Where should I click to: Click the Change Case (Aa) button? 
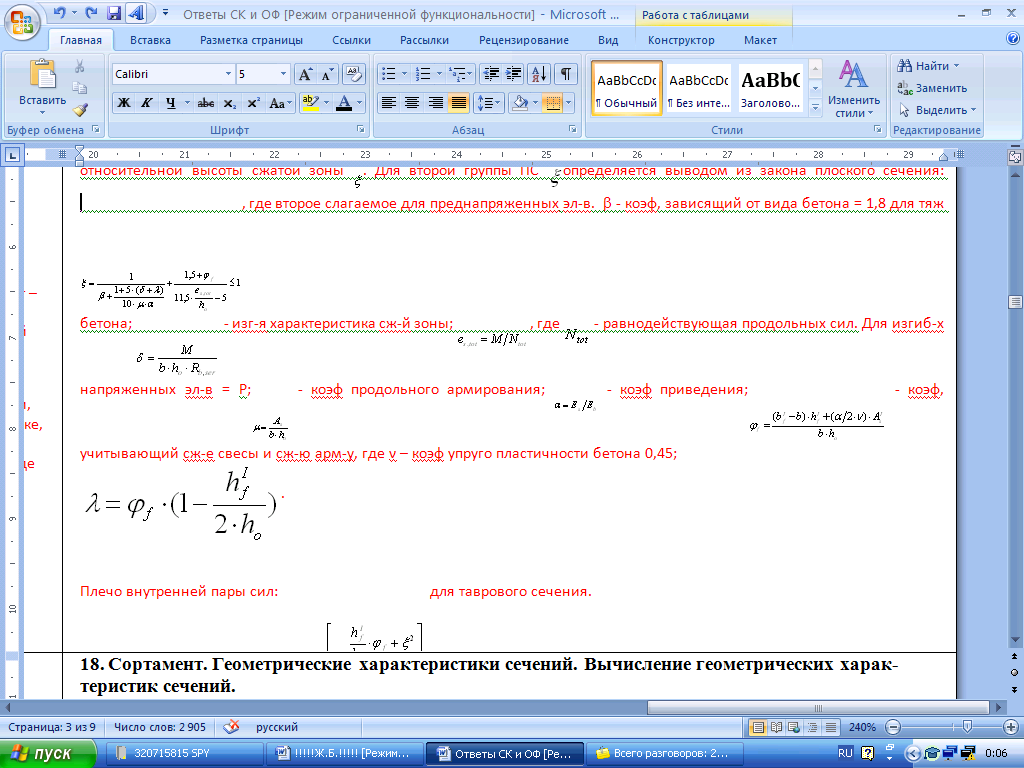coord(280,103)
